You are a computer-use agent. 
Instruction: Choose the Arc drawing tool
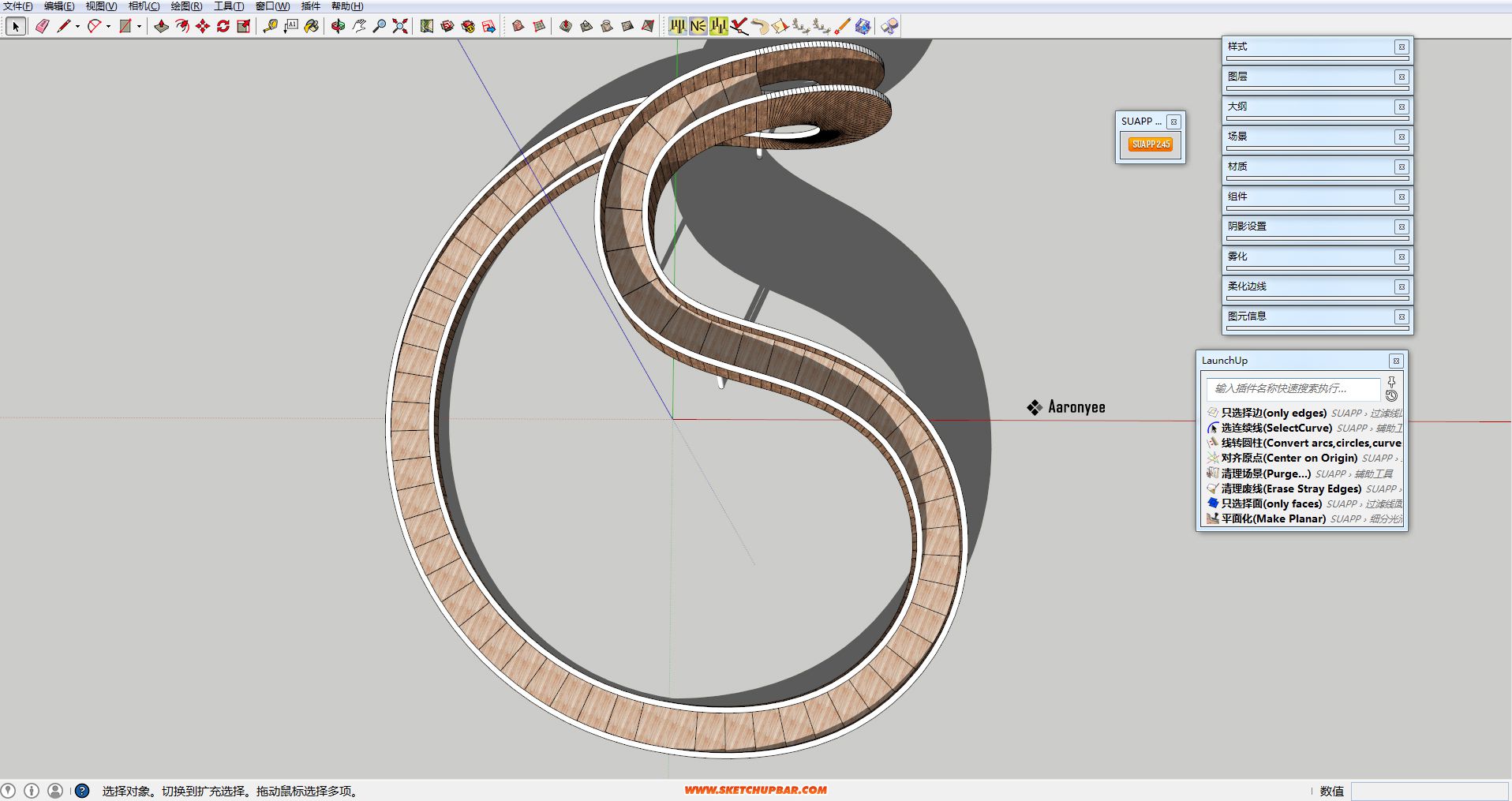pyautogui.click(x=95, y=26)
